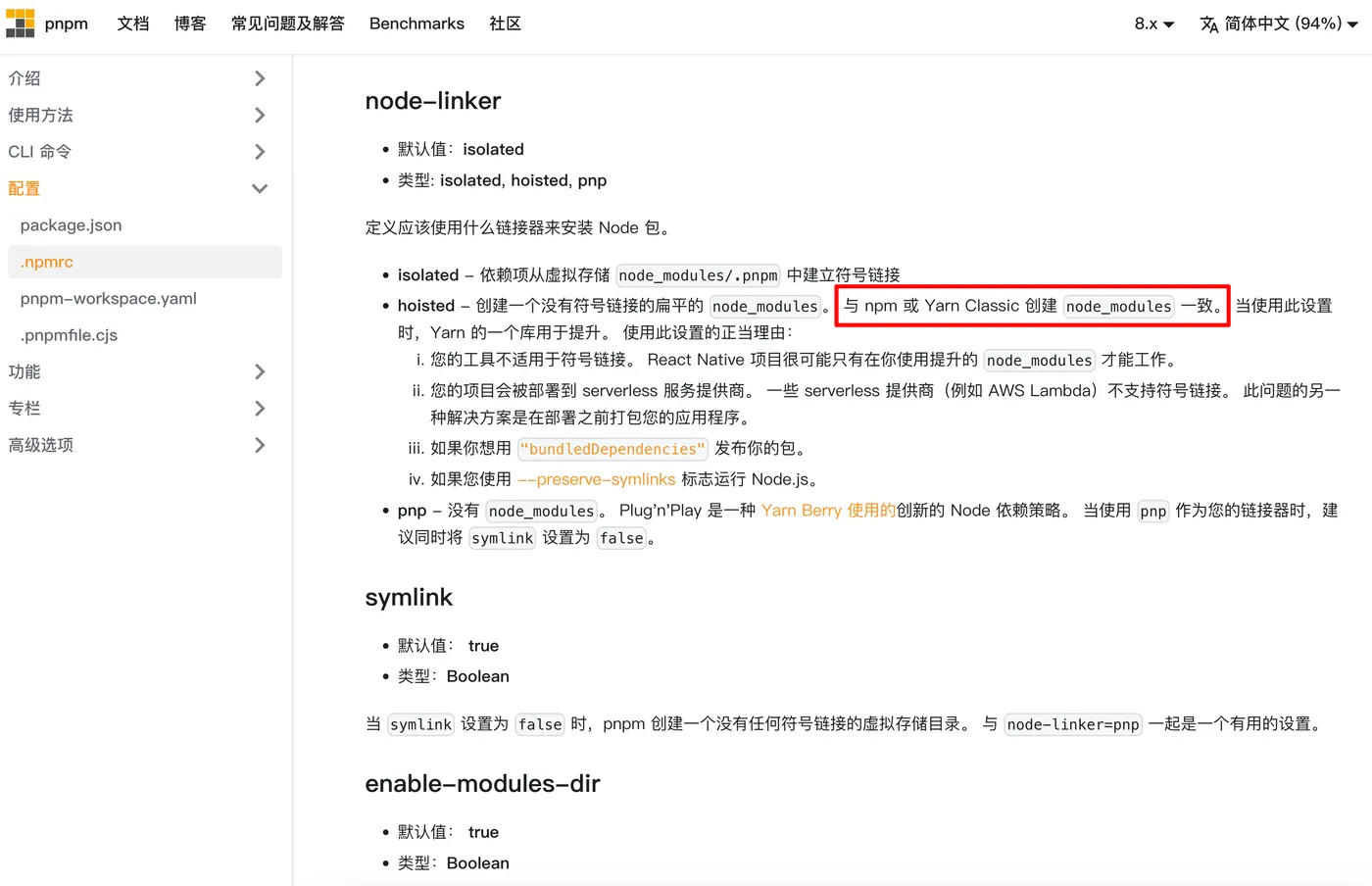Open the 博客 navbar item

point(190,24)
